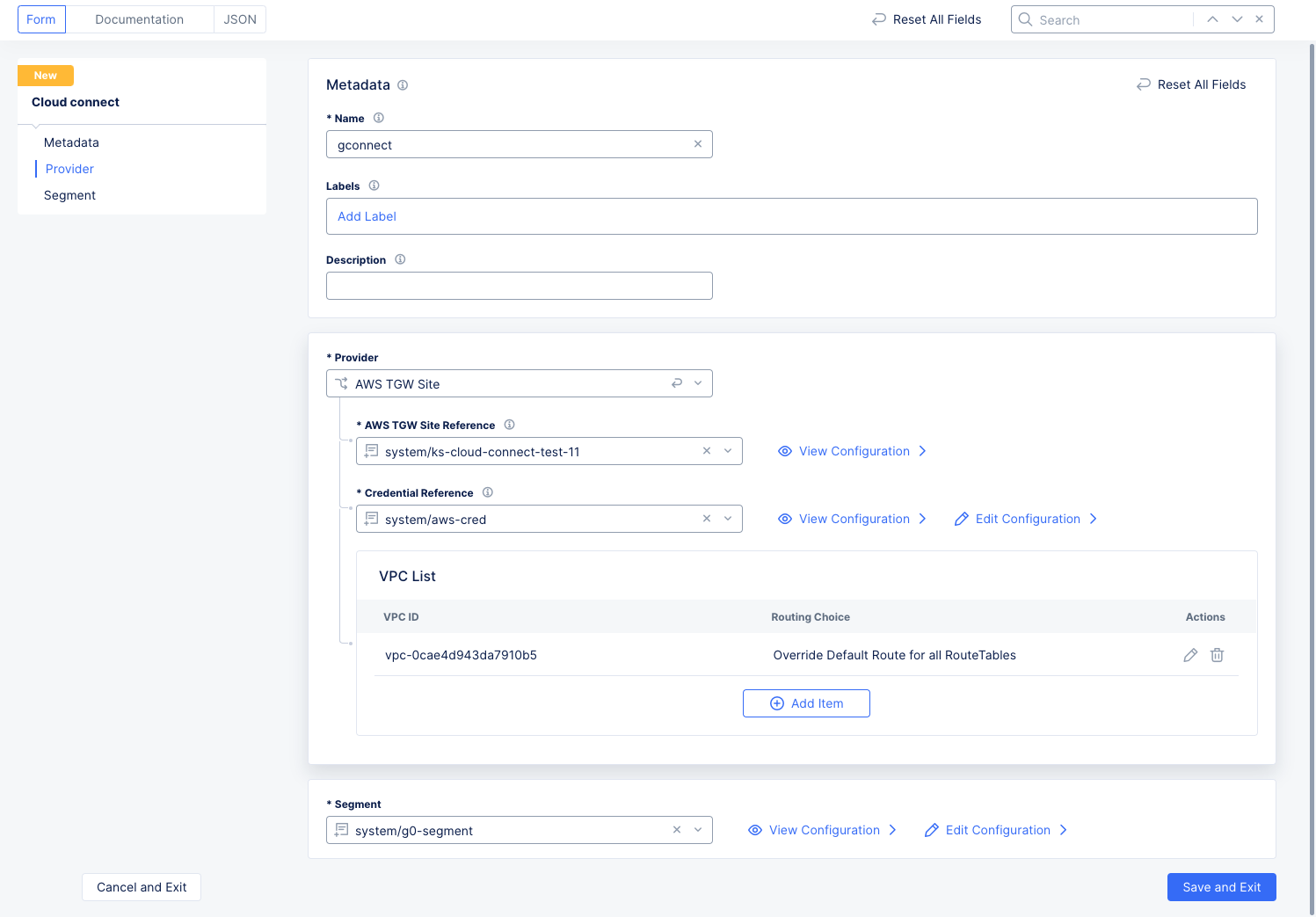Viewport: 1316px width, 917px height.
Task: Switch to the JSON tab
Action: (x=239, y=18)
